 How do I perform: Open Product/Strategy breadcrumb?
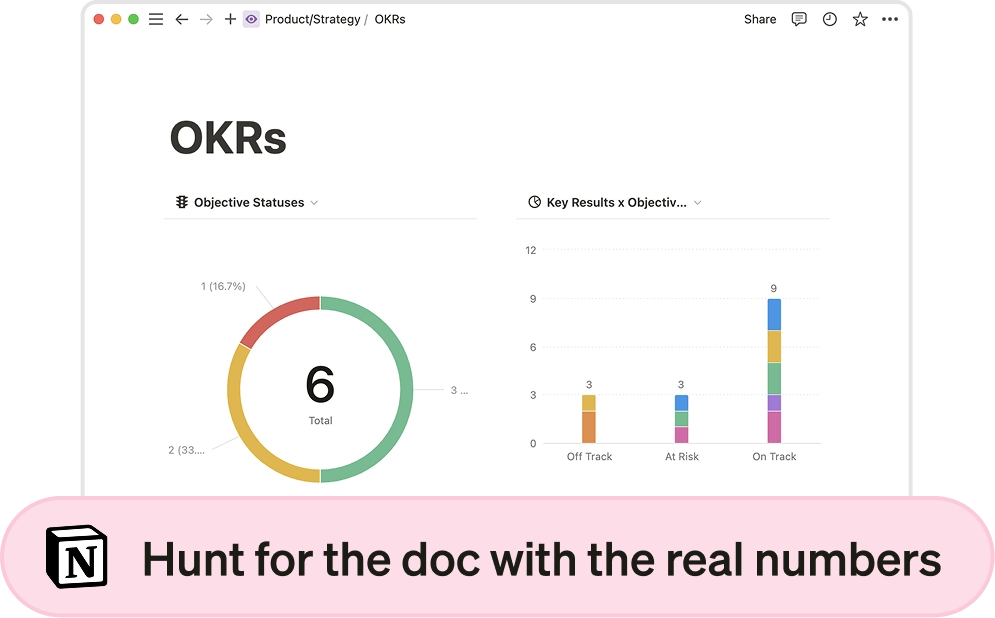(312, 19)
